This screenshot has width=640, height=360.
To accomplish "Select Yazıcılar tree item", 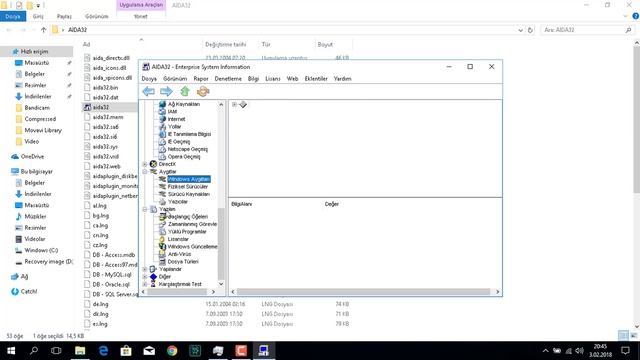I will (178, 202).
